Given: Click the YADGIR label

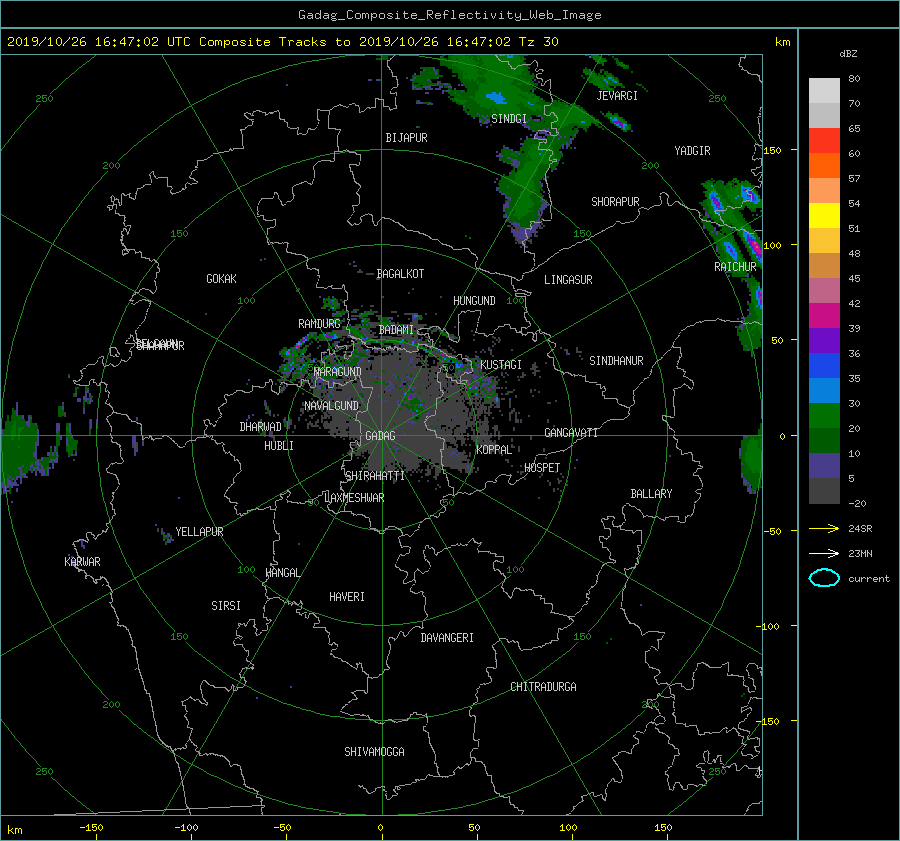Looking at the screenshot, I should point(692,151).
